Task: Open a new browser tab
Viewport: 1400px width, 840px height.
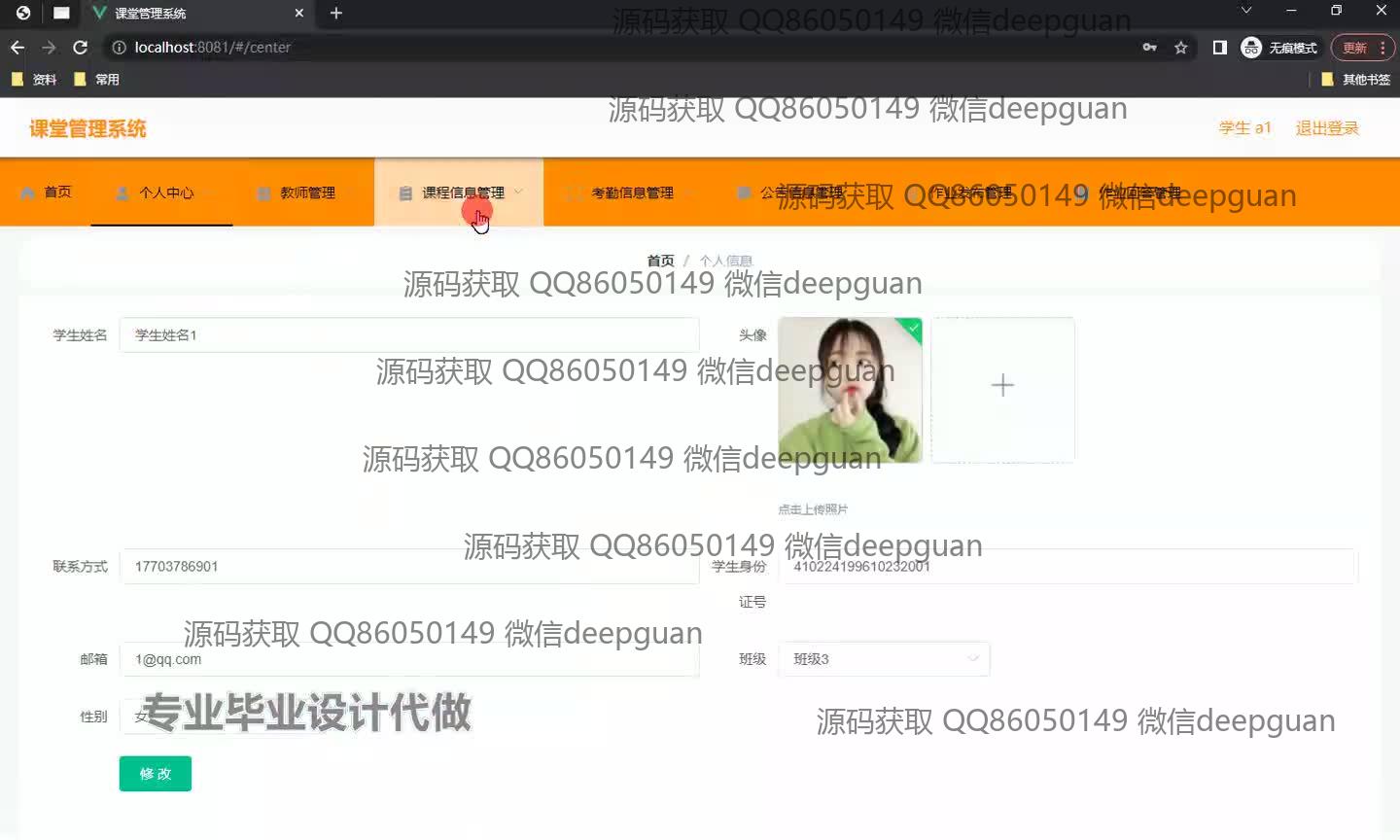Action: (x=336, y=13)
